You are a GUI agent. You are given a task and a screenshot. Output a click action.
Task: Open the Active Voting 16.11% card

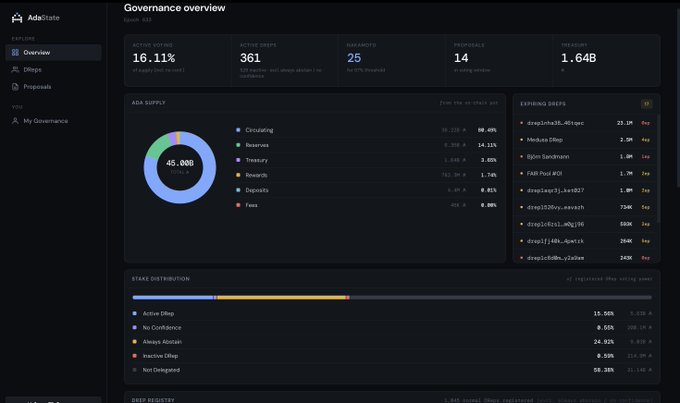(x=177, y=61)
